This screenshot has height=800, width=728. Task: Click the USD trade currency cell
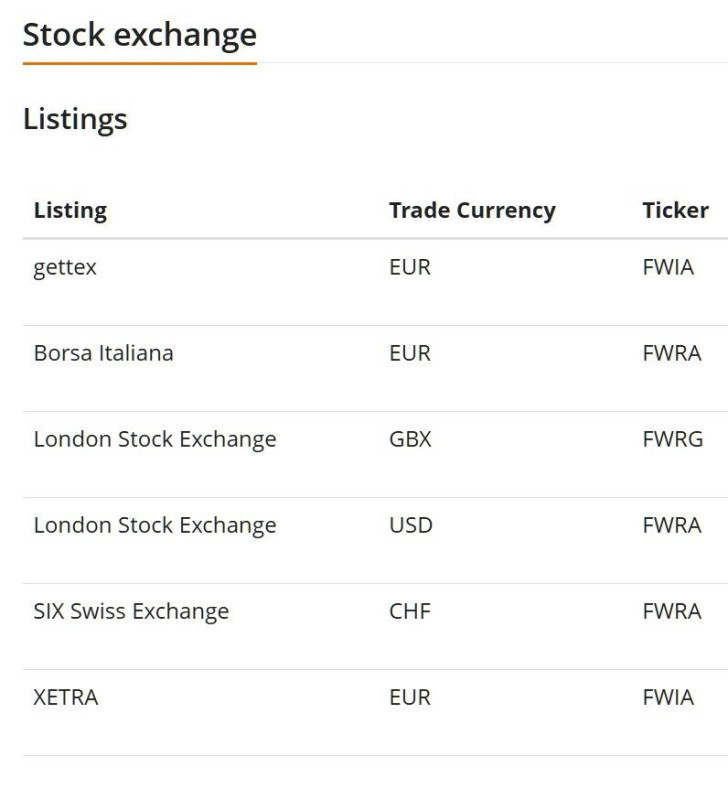pos(411,526)
